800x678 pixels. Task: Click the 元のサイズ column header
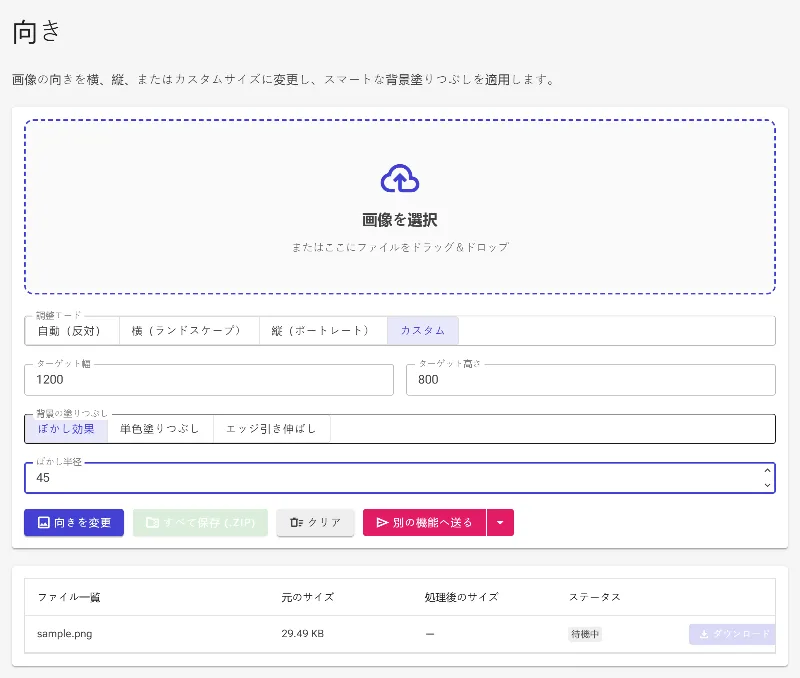[x=308, y=597]
